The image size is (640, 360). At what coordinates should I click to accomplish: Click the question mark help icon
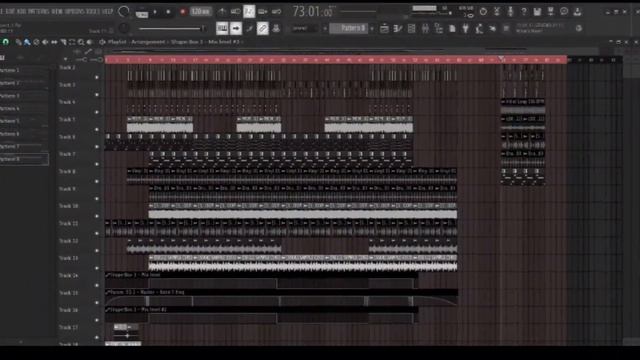524,11
